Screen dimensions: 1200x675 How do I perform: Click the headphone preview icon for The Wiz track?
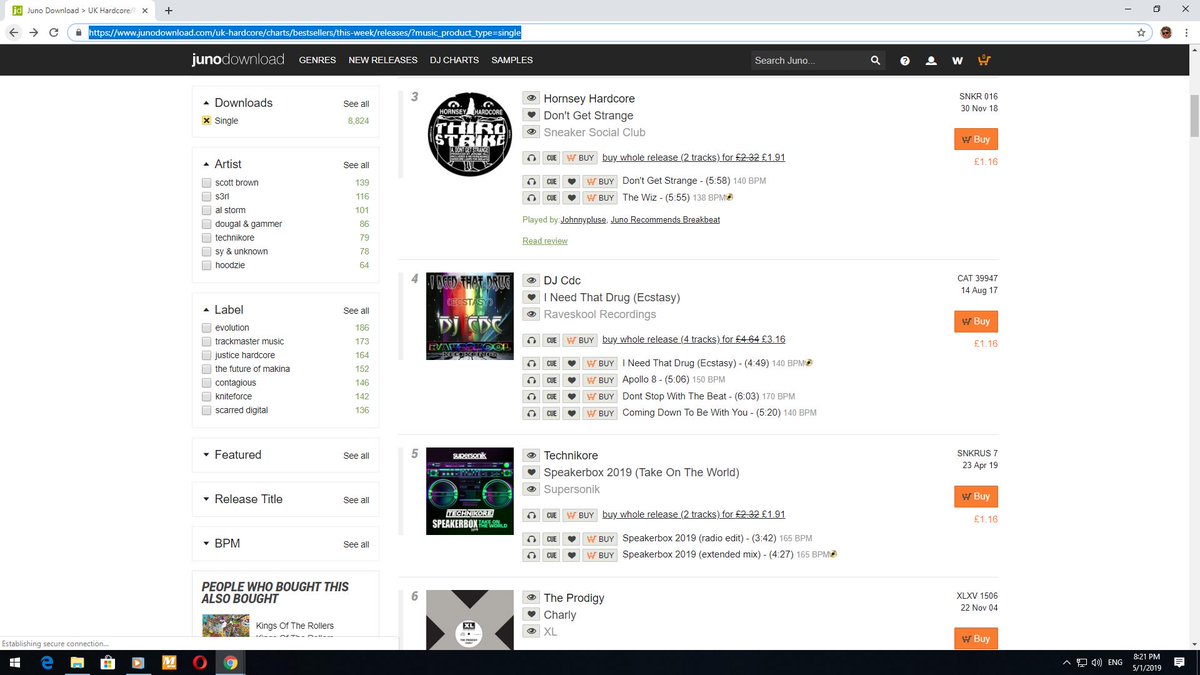(531, 198)
